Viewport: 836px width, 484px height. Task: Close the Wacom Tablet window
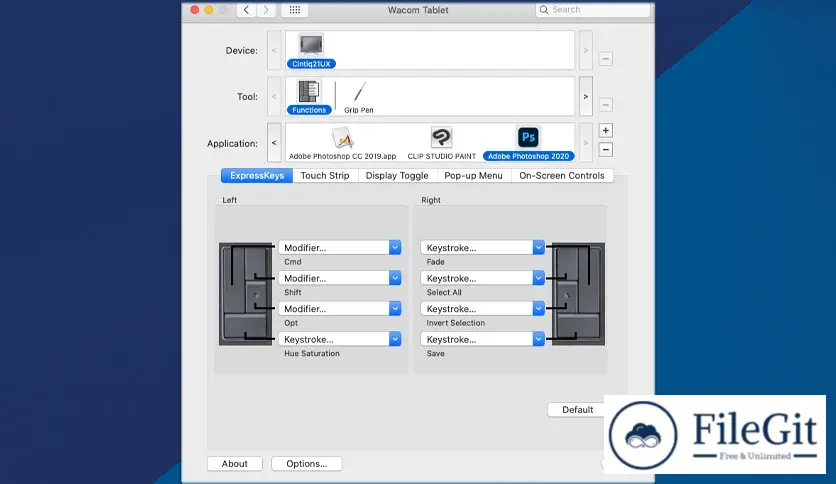[x=195, y=10]
